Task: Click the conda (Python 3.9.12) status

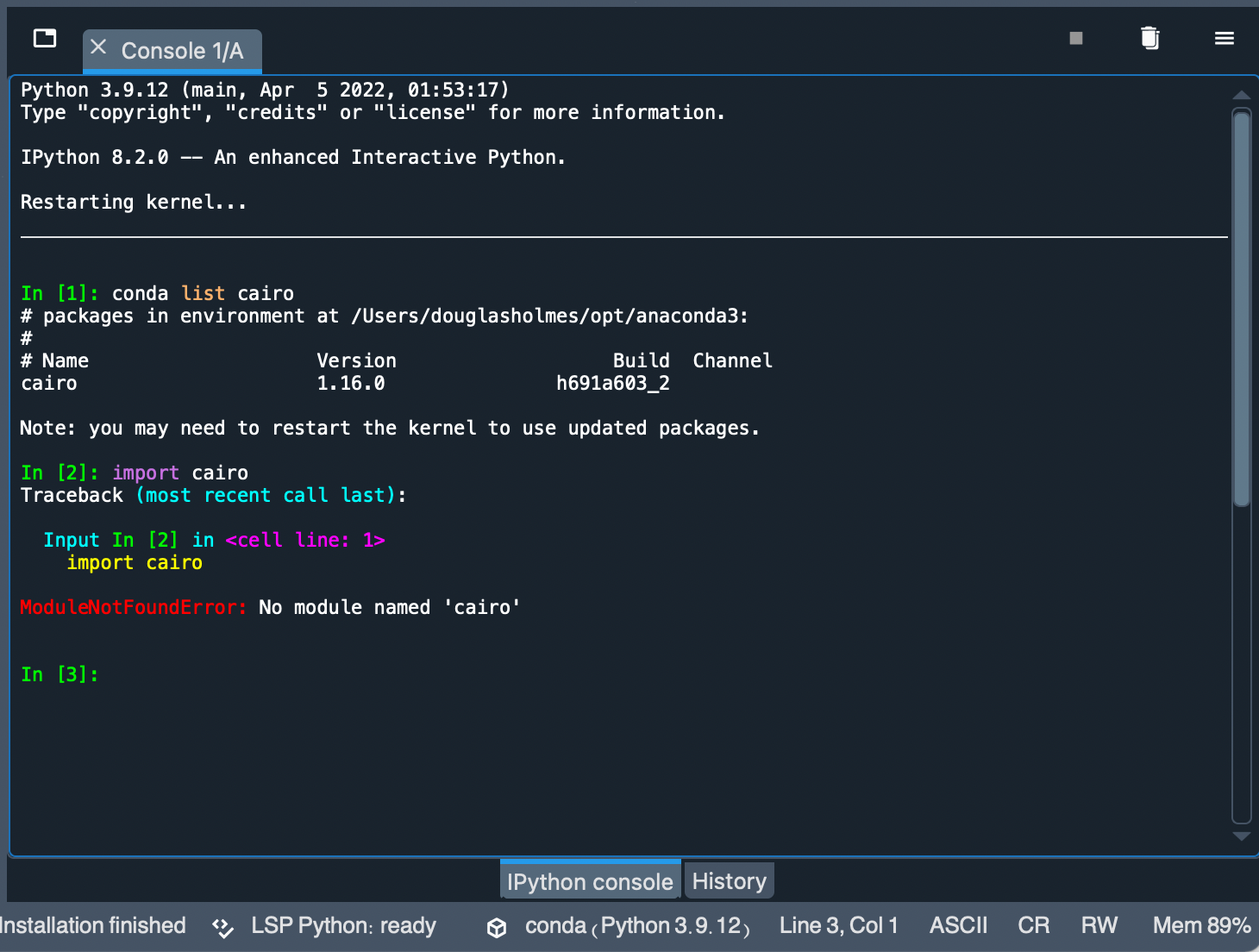Action: 637,926
